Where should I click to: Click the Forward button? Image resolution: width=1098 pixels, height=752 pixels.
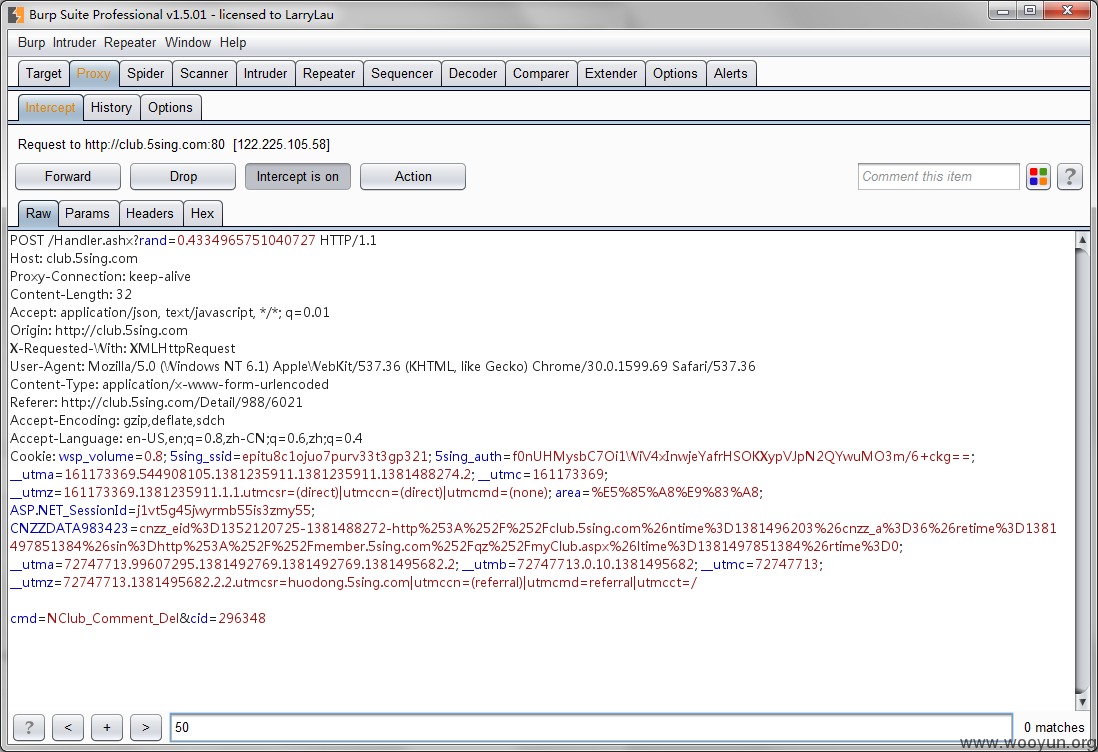pyautogui.click(x=68, y=176)
